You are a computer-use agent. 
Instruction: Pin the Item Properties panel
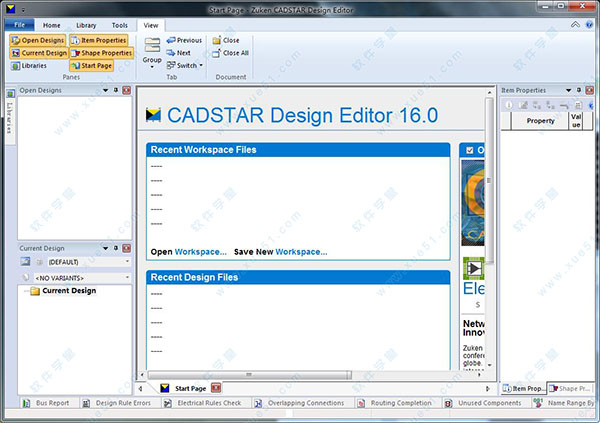point(579,90)
